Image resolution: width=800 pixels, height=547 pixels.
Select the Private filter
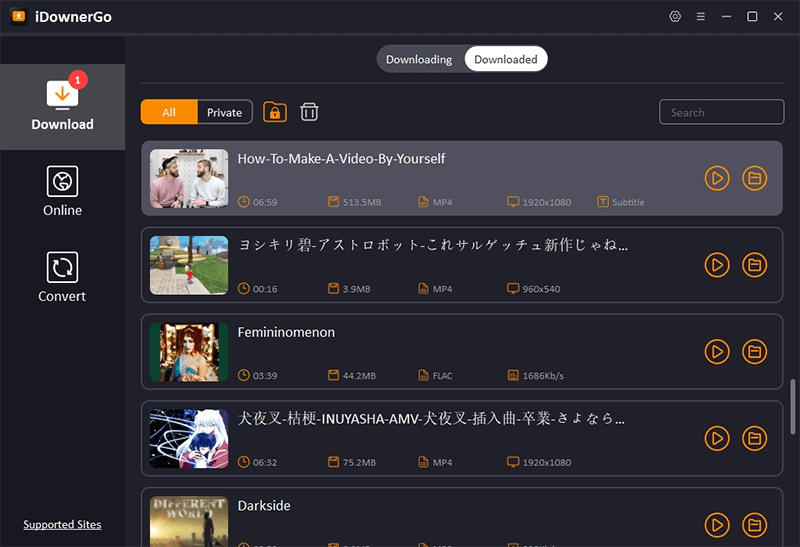pyautogui.click(x=224, y=112)
